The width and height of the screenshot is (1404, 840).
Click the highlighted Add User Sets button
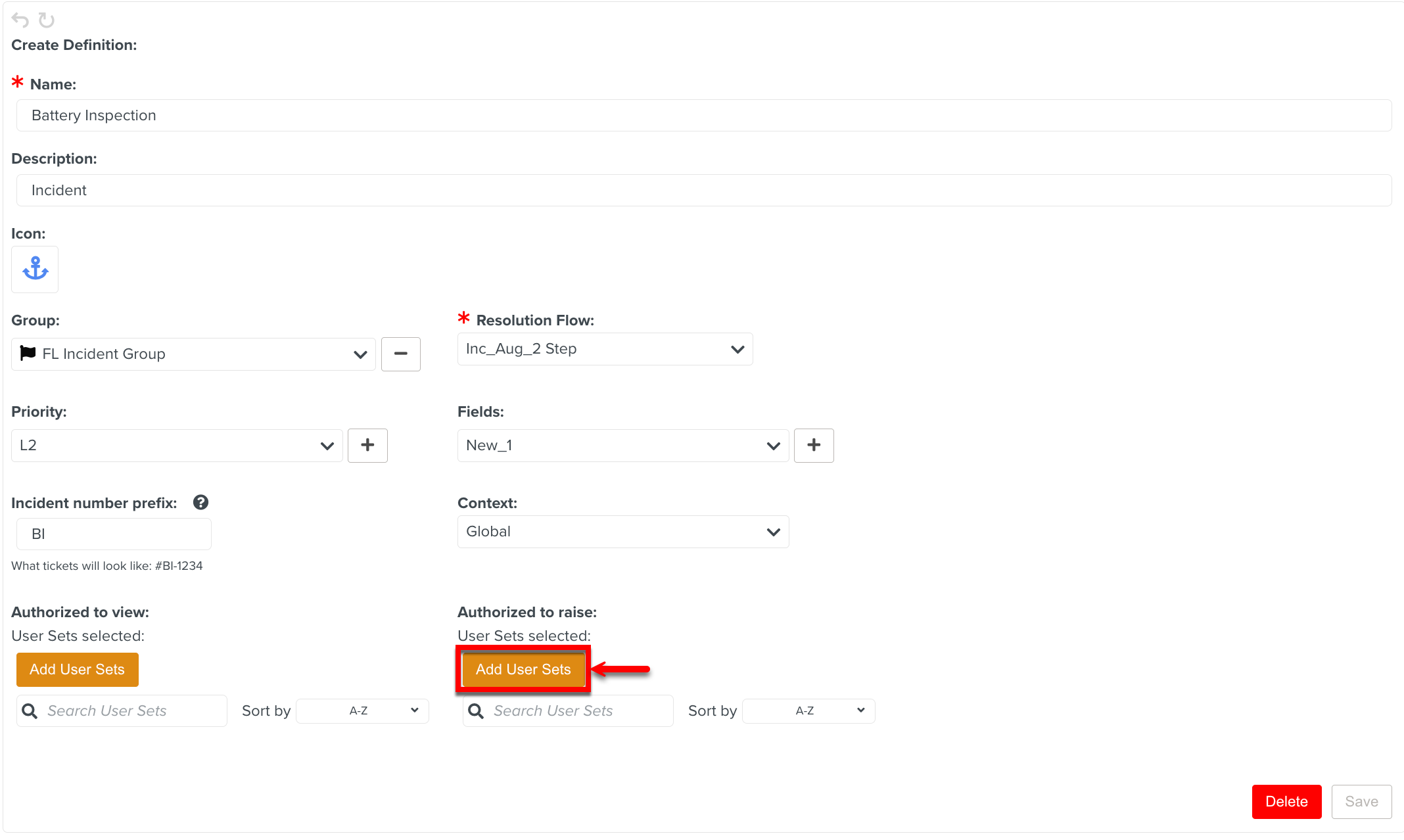523,669
